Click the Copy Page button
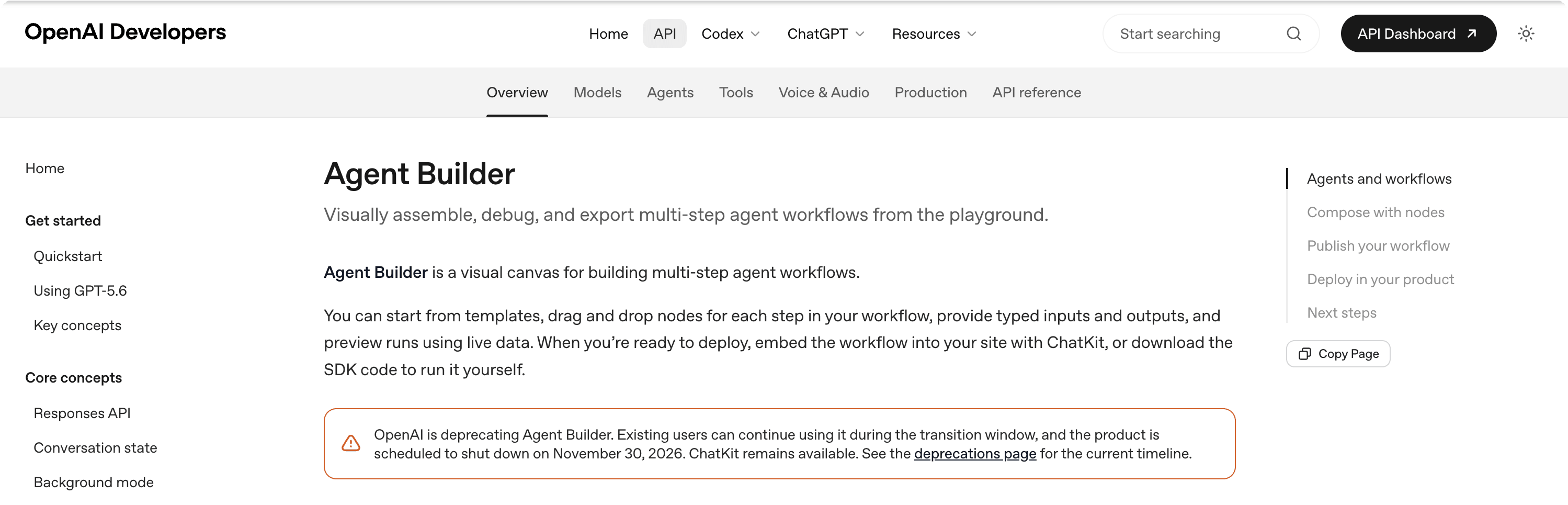Viewport: 1568px width, 505px height. (1337, 354)
